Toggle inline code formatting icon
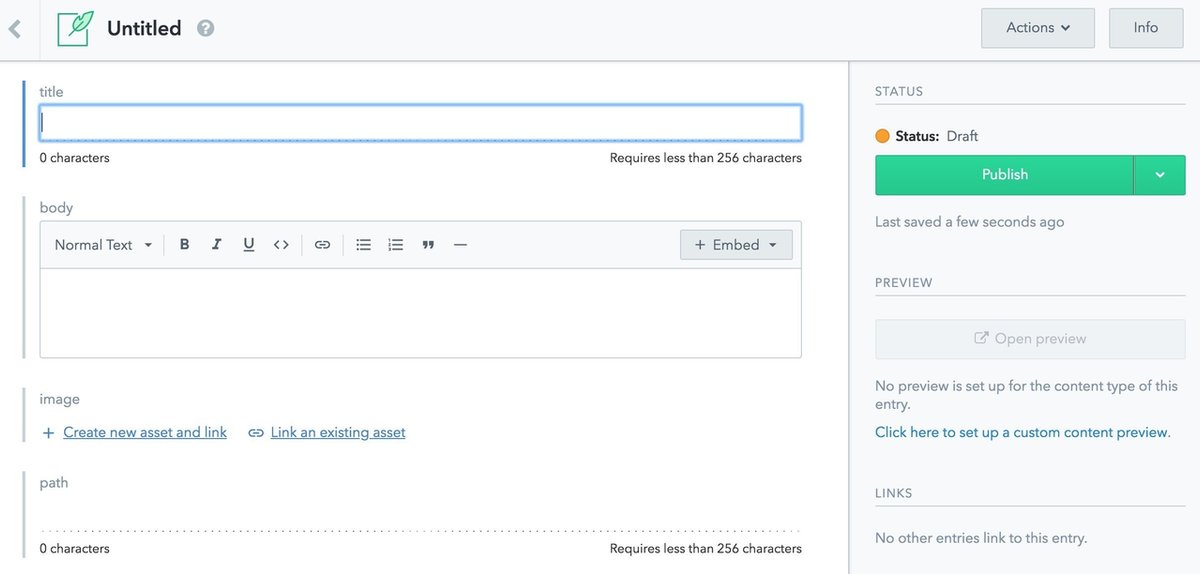1200x574 pixels. tap(281, 245)
